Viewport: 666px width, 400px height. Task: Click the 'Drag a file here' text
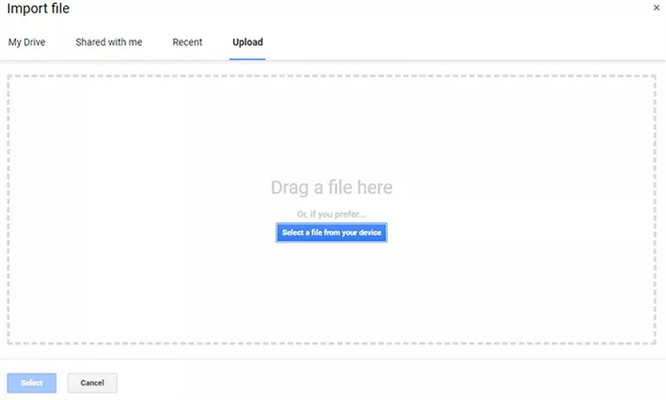point(331,188)
